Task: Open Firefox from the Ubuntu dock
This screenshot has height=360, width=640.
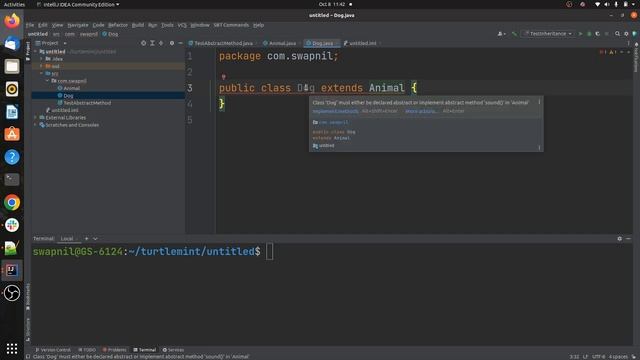Action: 12,20
